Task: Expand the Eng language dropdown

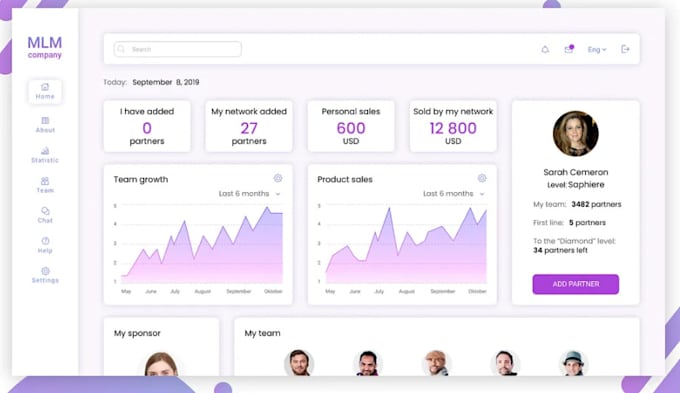Action: pyautogui.click(x=597, y=49)
